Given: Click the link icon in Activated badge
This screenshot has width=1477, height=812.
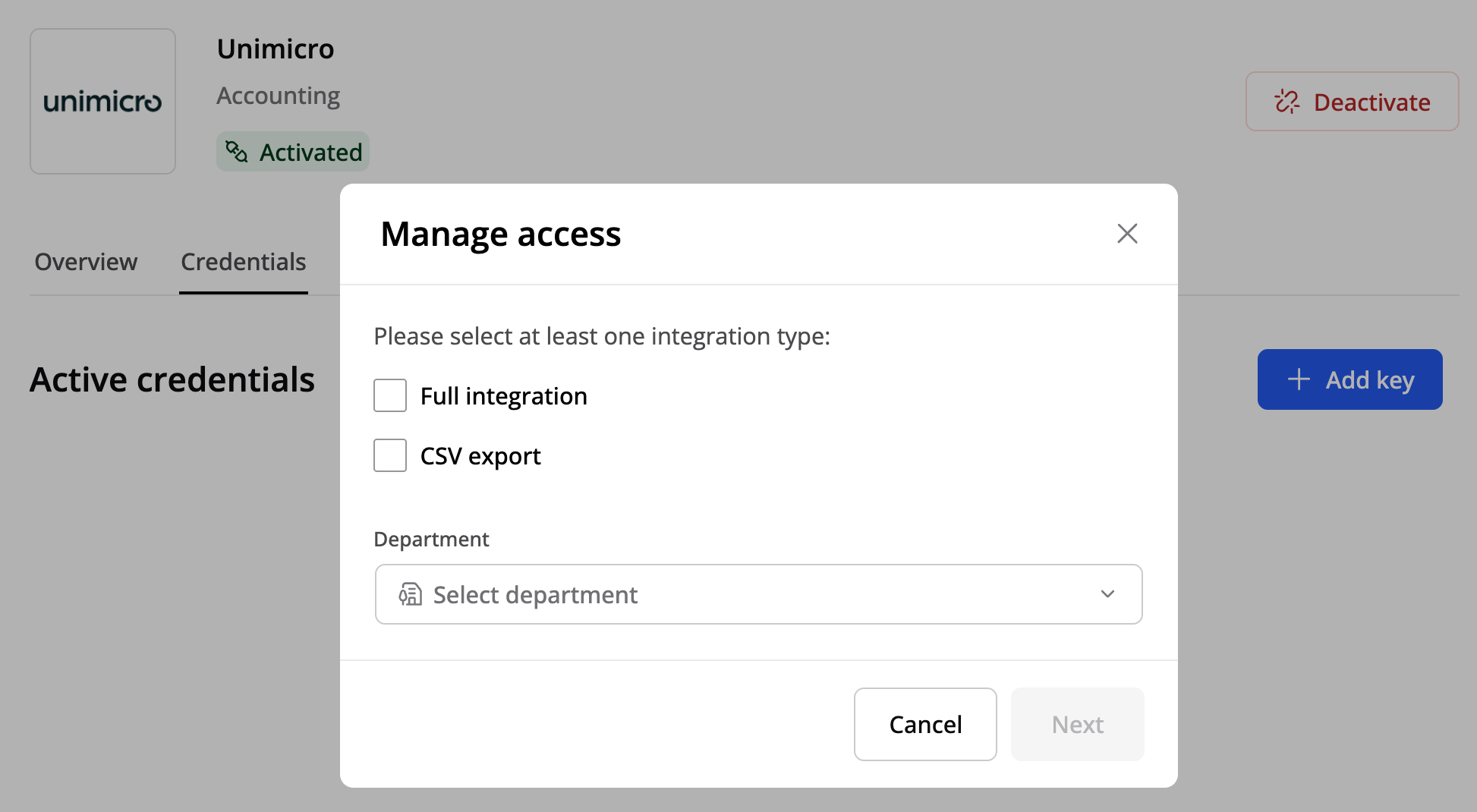Looking at the screenshot, I should [237, 152].
